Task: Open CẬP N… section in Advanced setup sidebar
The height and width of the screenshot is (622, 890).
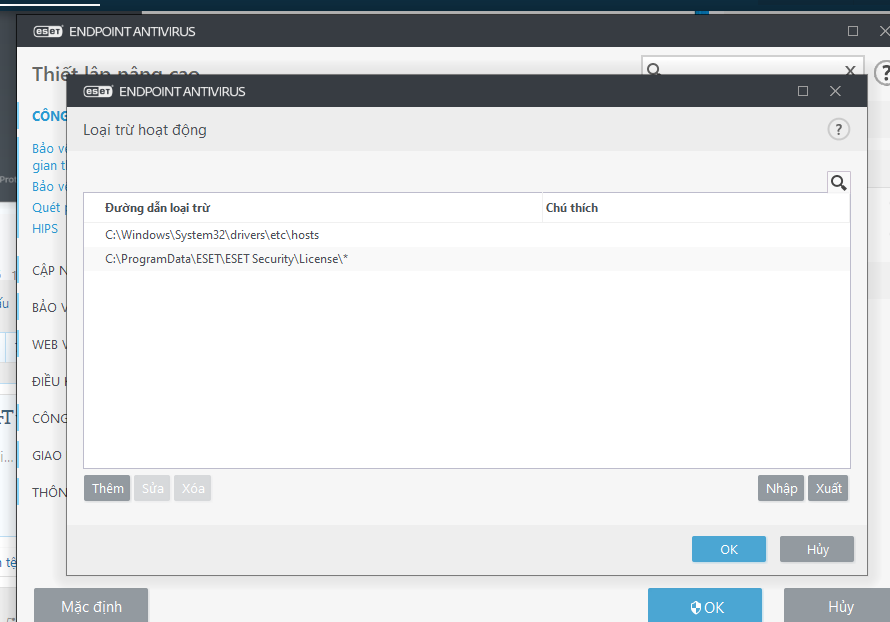Action: coord(49,271)
